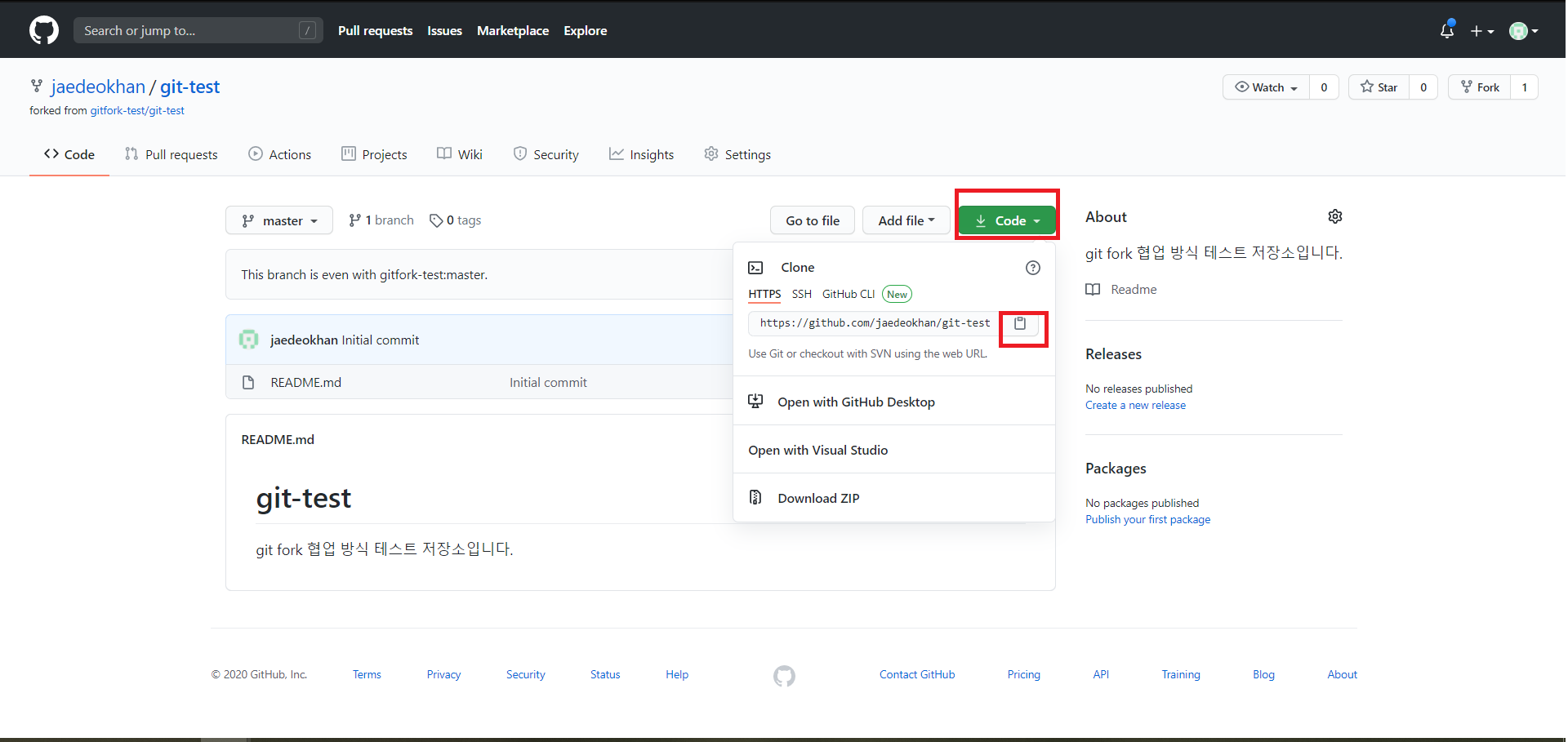Screen dimensions: 1568x742
Task: Open the Watch dropdown button
Action: pos(1266,87)
